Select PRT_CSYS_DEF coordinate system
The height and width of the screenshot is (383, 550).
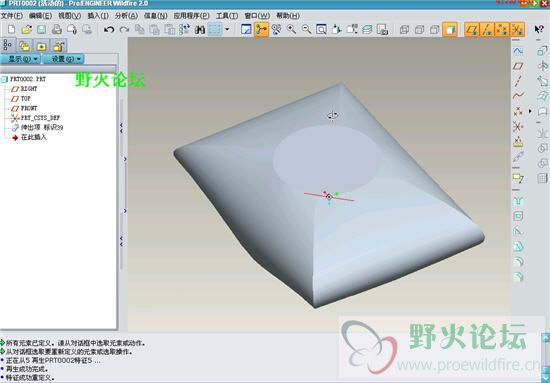point(35,118)
